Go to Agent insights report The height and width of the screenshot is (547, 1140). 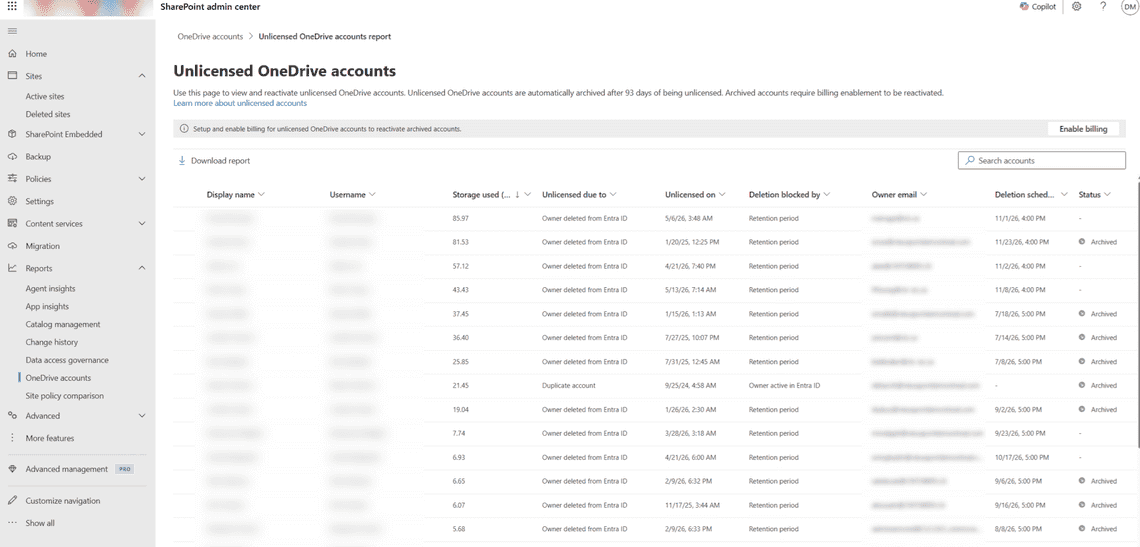pos(50,289)
